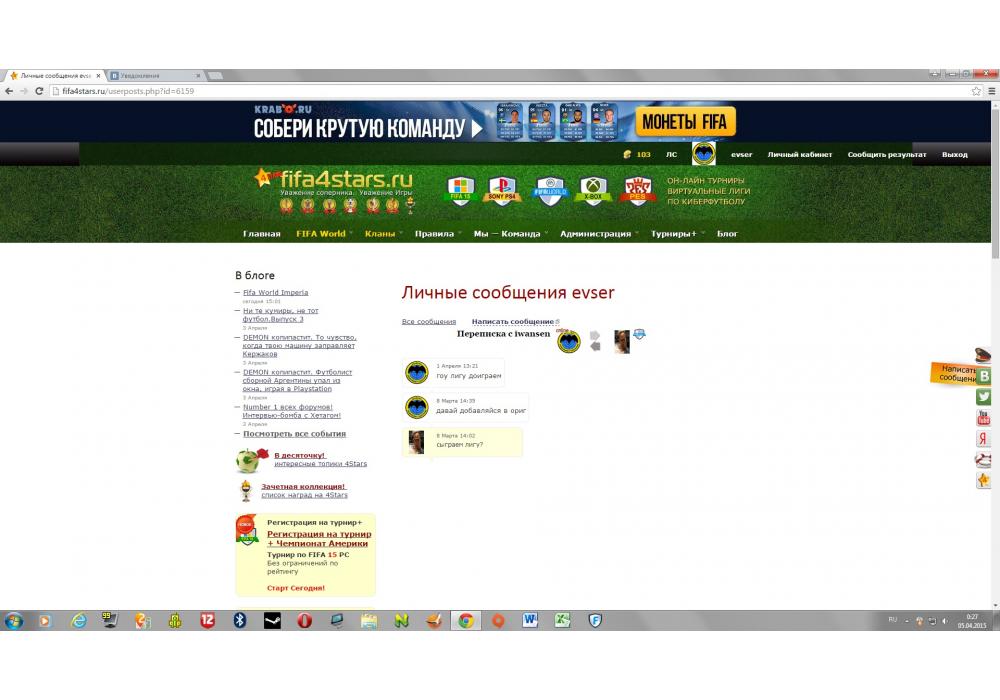
Task: Open Chrome's menu button
Action: (x=992, y=91)
